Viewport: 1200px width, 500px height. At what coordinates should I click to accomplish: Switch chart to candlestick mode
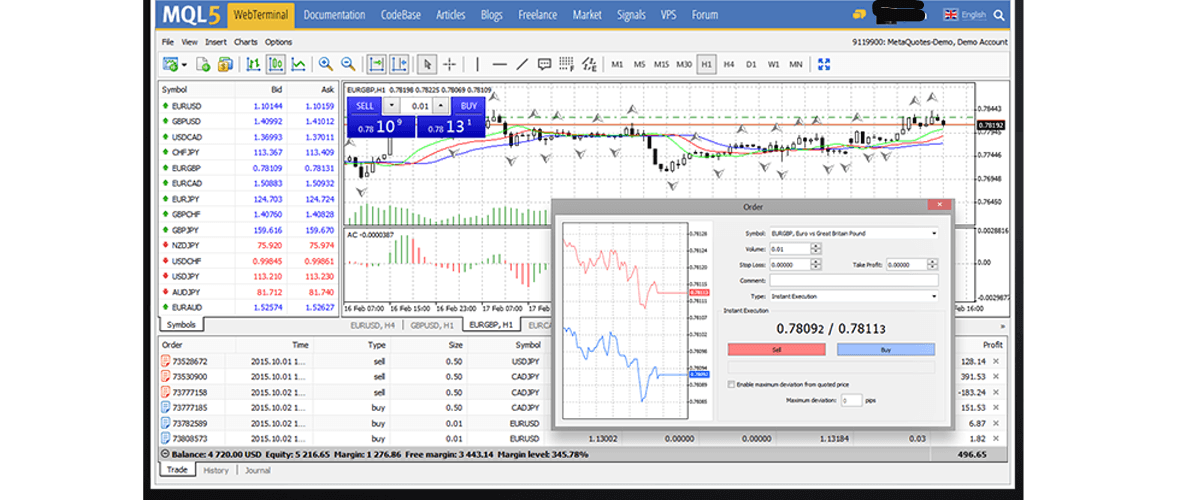pyautogui.click(x=274, y=64)
